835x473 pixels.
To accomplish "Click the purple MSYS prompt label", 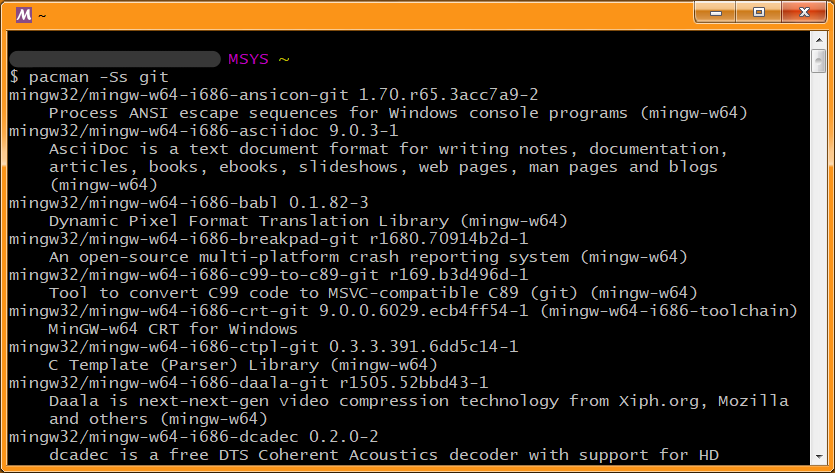I will [248, 59].
